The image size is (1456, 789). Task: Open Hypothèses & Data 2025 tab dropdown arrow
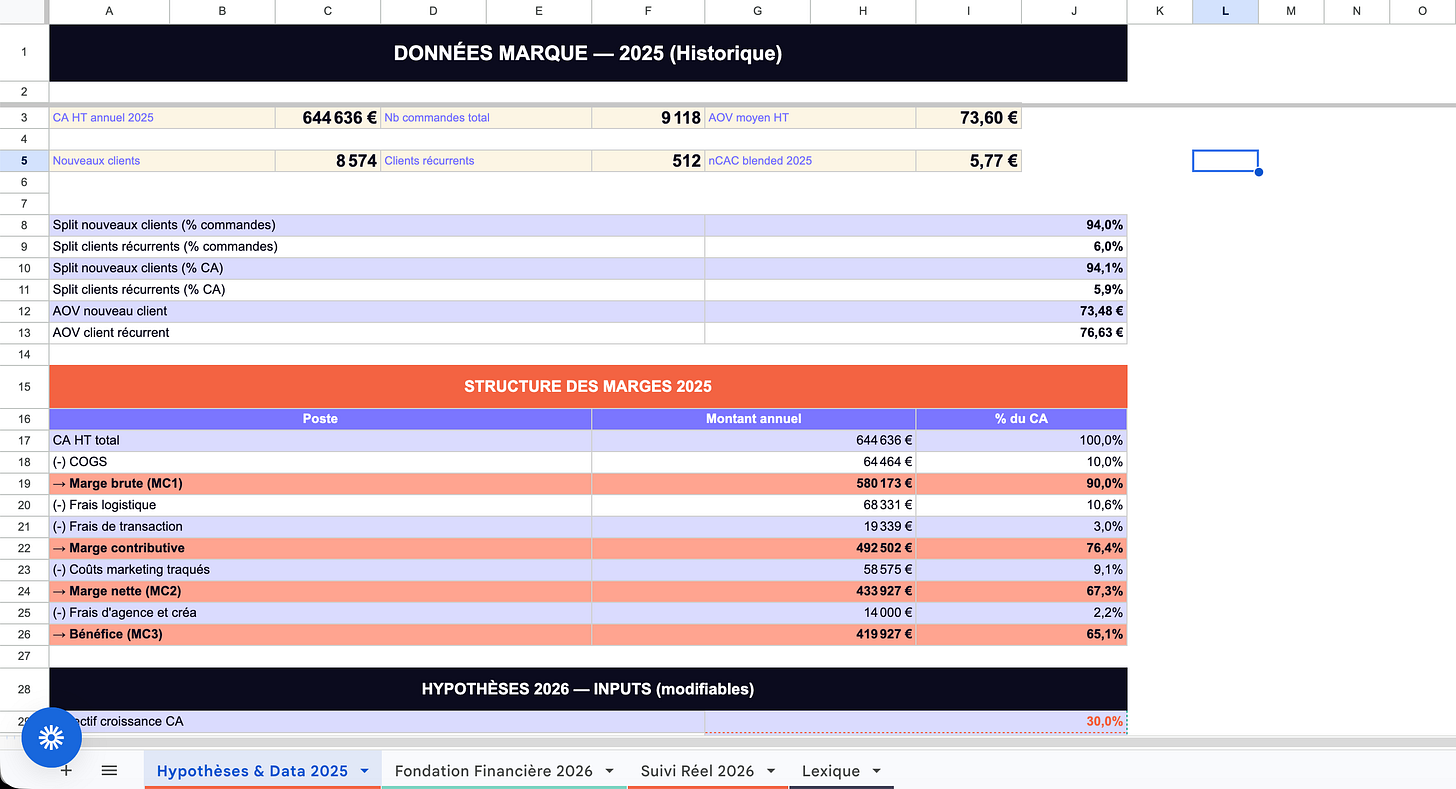pos(365,771)
